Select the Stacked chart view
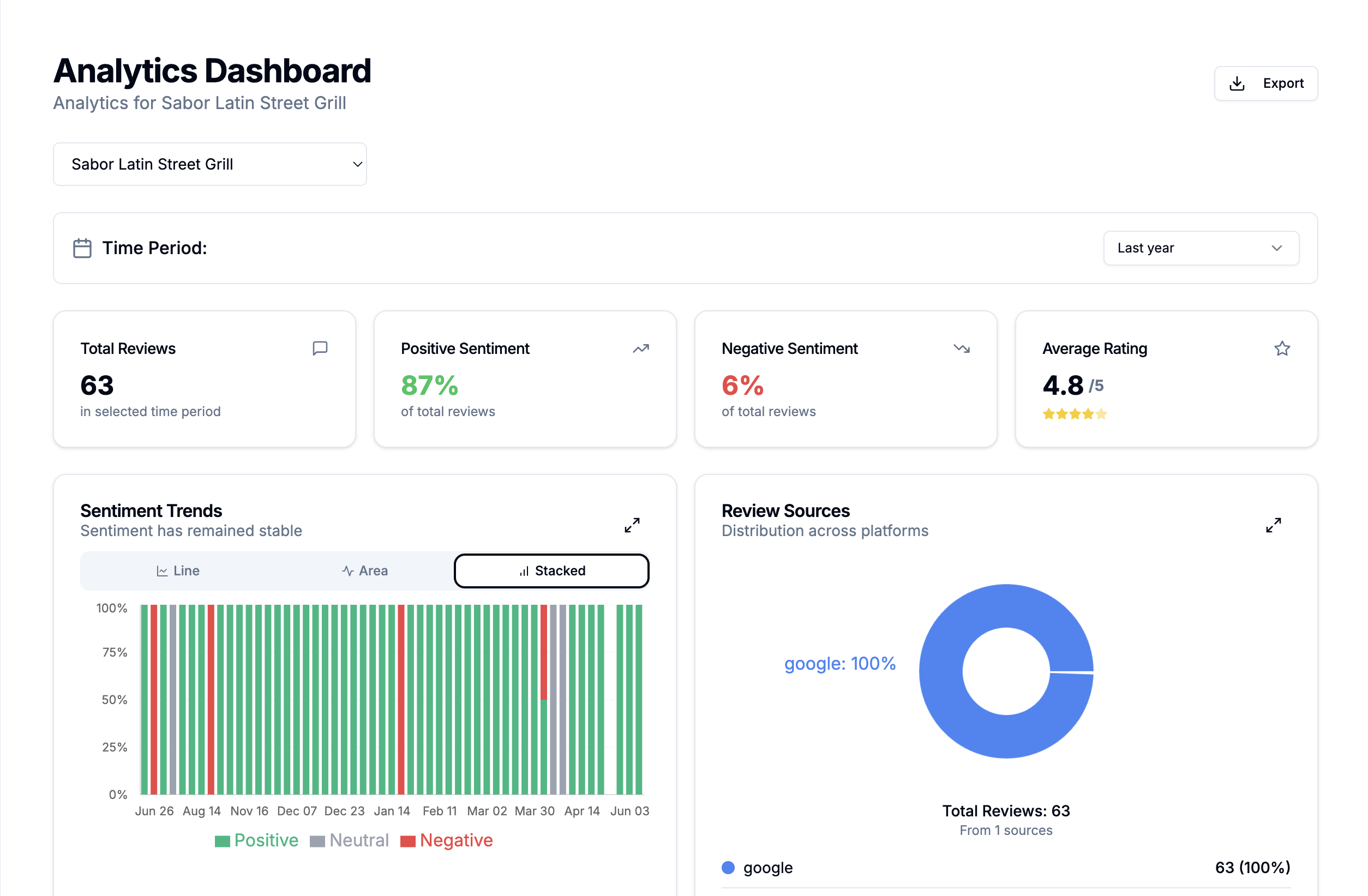The image size is (1368, 896). coord(551,571)
